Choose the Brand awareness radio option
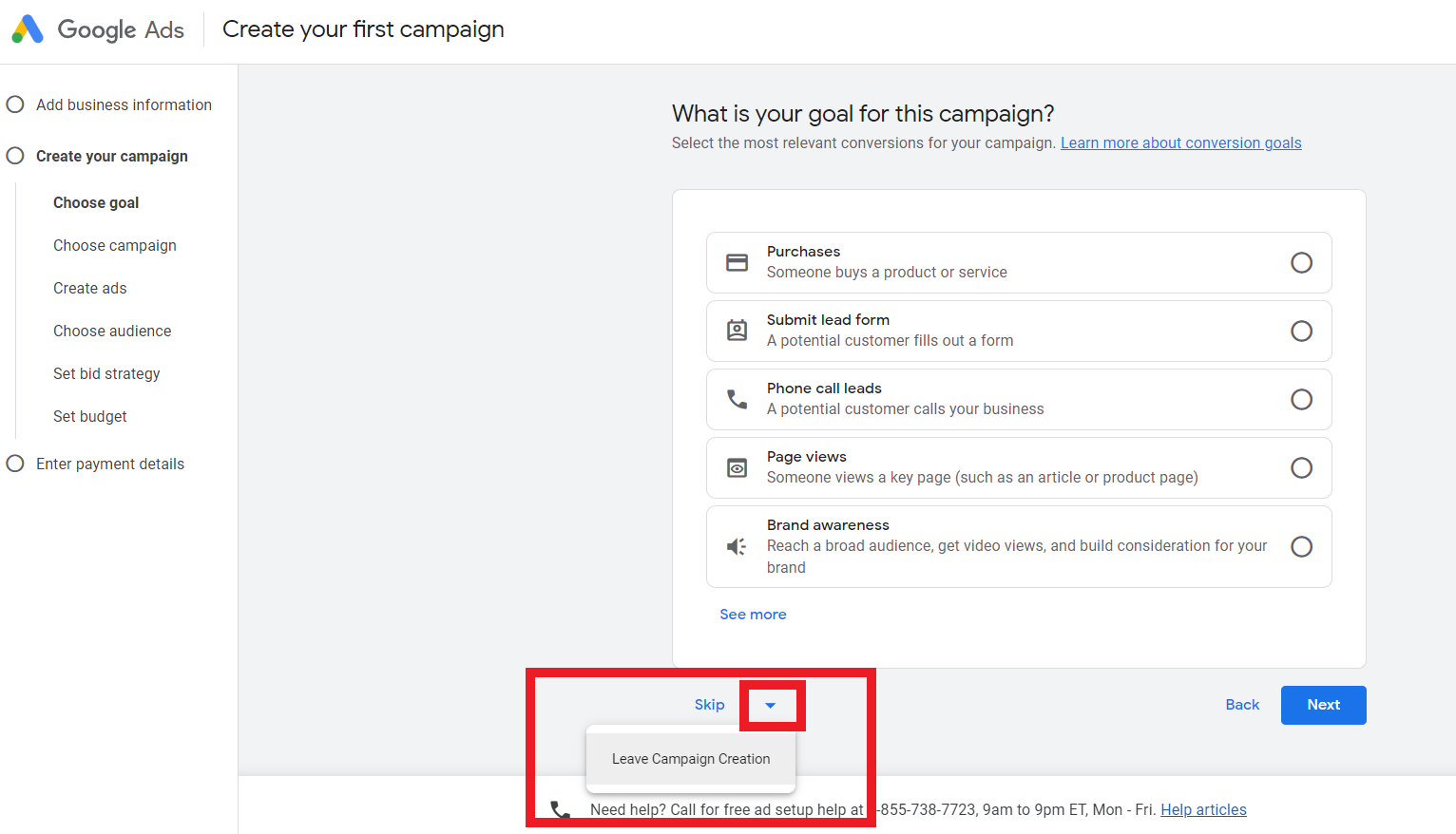Screen dimensions: 1456x834 coord(1301,546)
